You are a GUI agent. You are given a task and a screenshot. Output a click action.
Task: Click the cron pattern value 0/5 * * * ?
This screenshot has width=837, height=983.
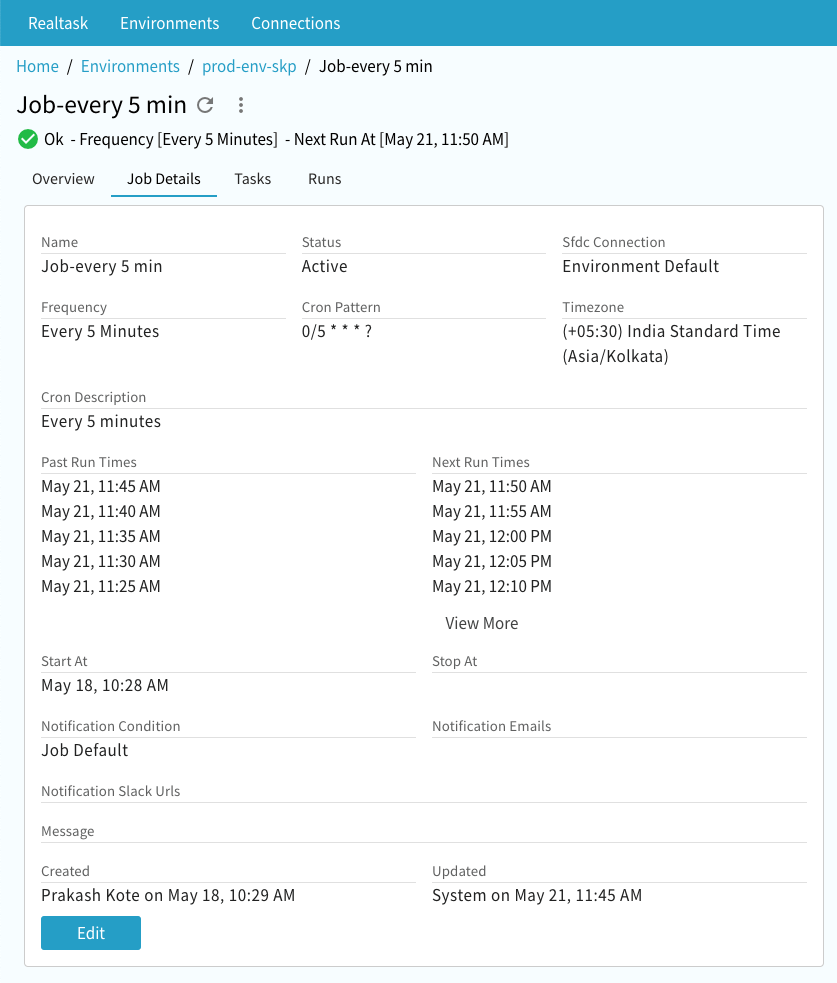(337, 331)
